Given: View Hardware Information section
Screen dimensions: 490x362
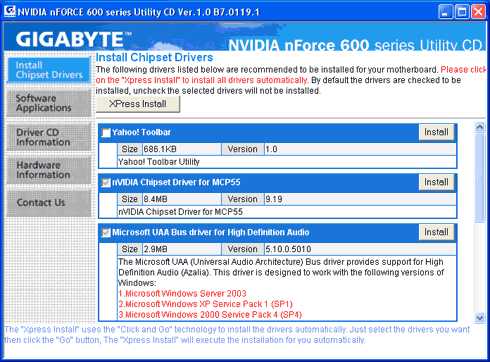Looking at the screenshot, I should pyautogui.click(x=49, y=170).
